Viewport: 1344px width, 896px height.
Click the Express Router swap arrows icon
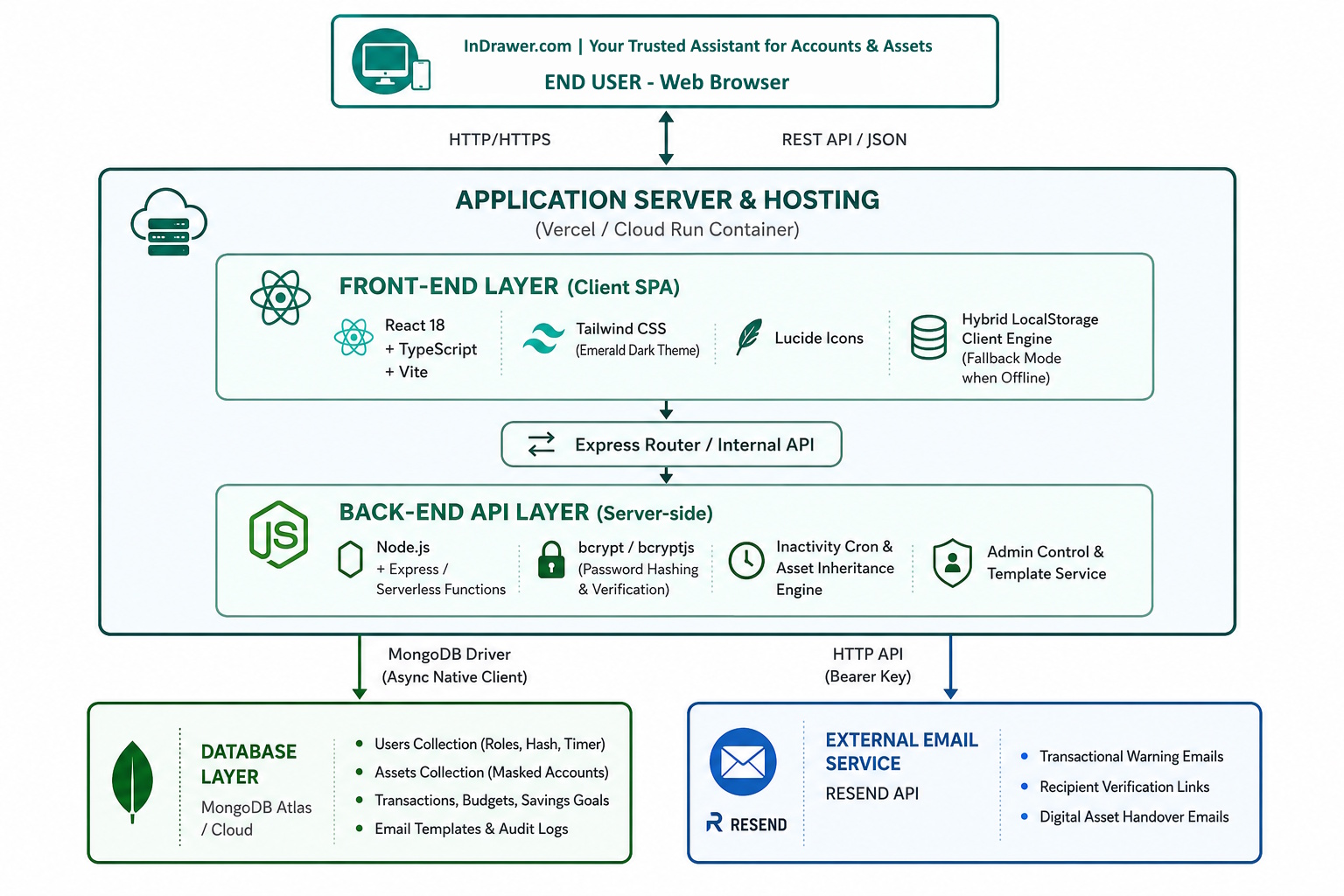point(542,444)
